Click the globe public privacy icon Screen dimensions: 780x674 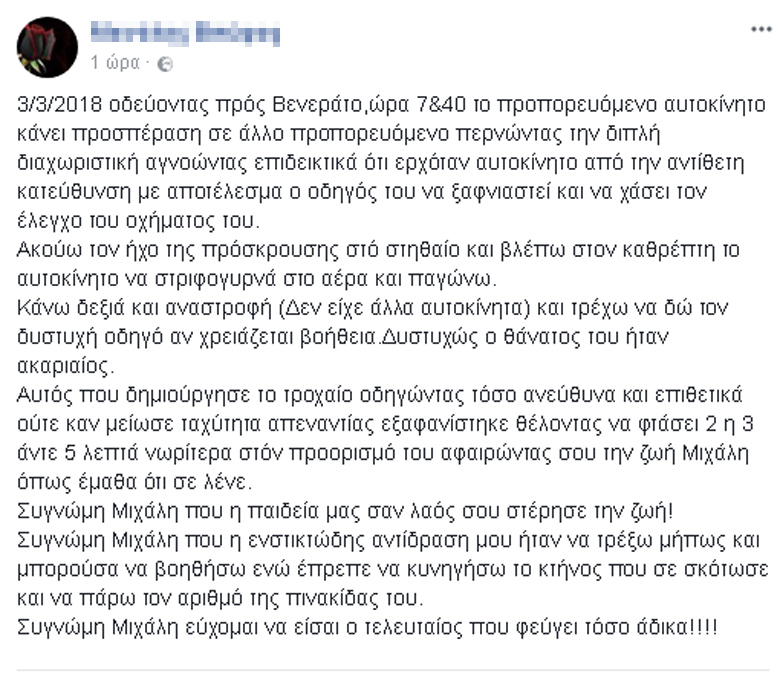click(x=165, y=64)
